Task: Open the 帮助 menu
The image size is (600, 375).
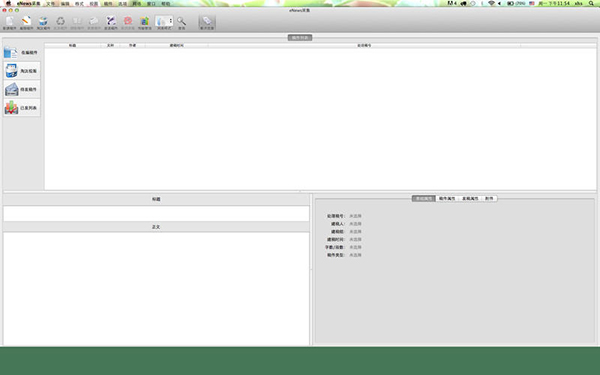Action: [165, 3]
